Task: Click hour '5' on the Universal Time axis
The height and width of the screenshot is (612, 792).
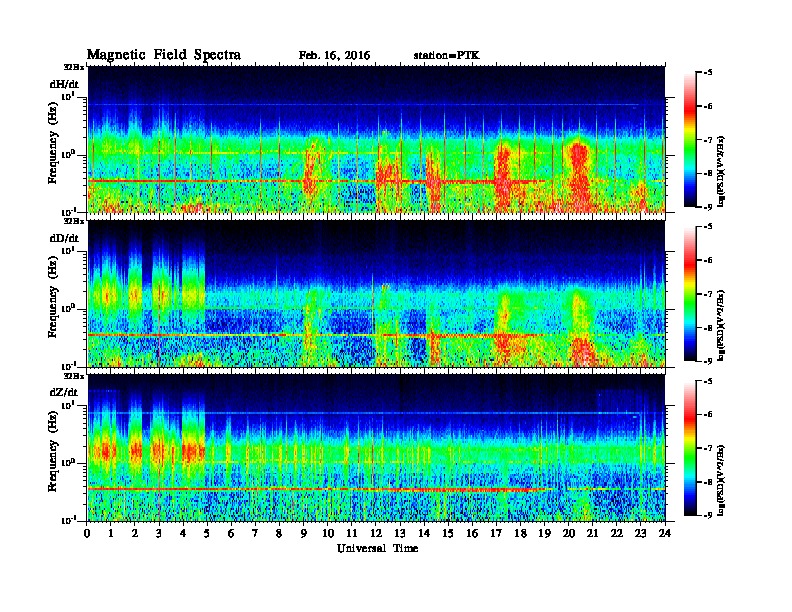Action: tap(207, 533)
